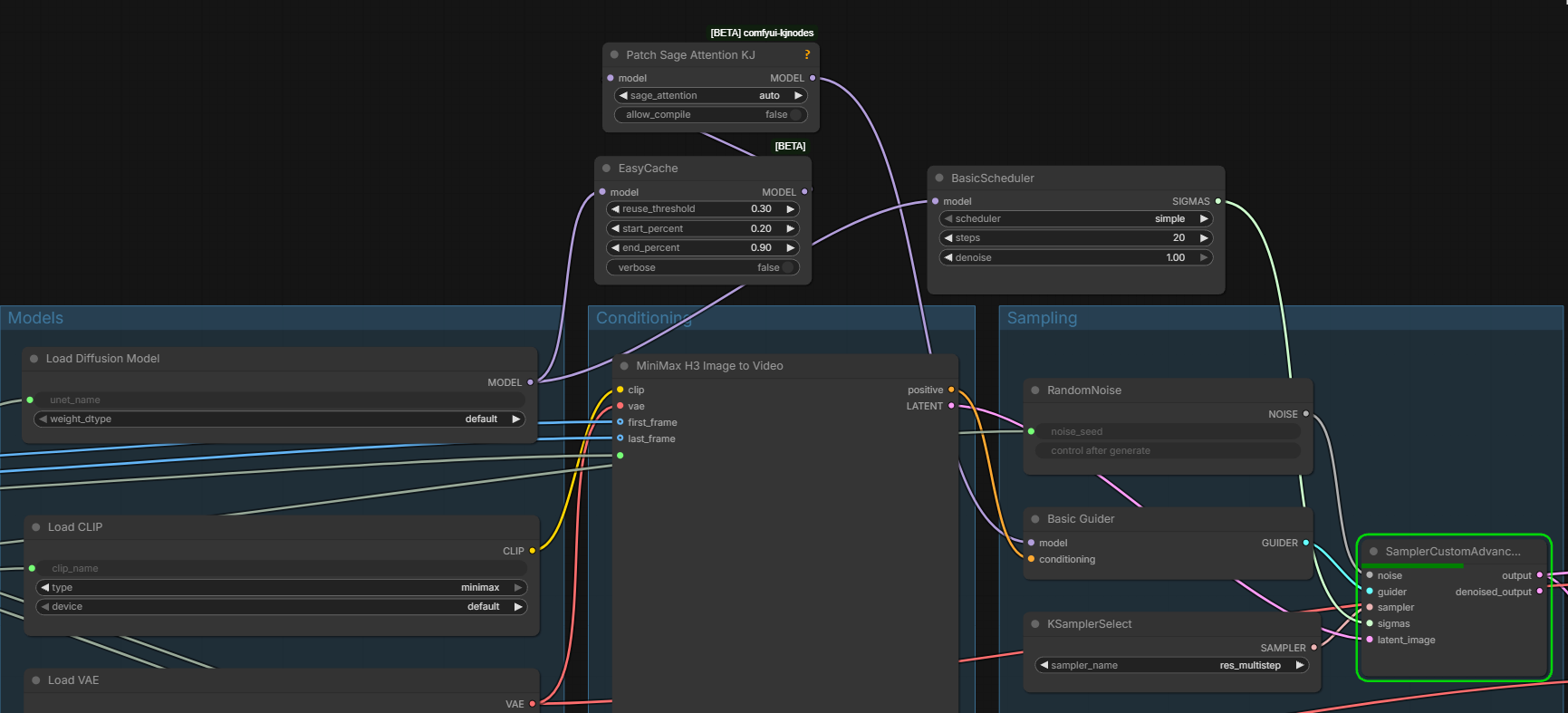Click the SamplerCustomAdvanced node title
Screen dimensions: 1568x713
pyautogui.click(x=1453, y=552)
